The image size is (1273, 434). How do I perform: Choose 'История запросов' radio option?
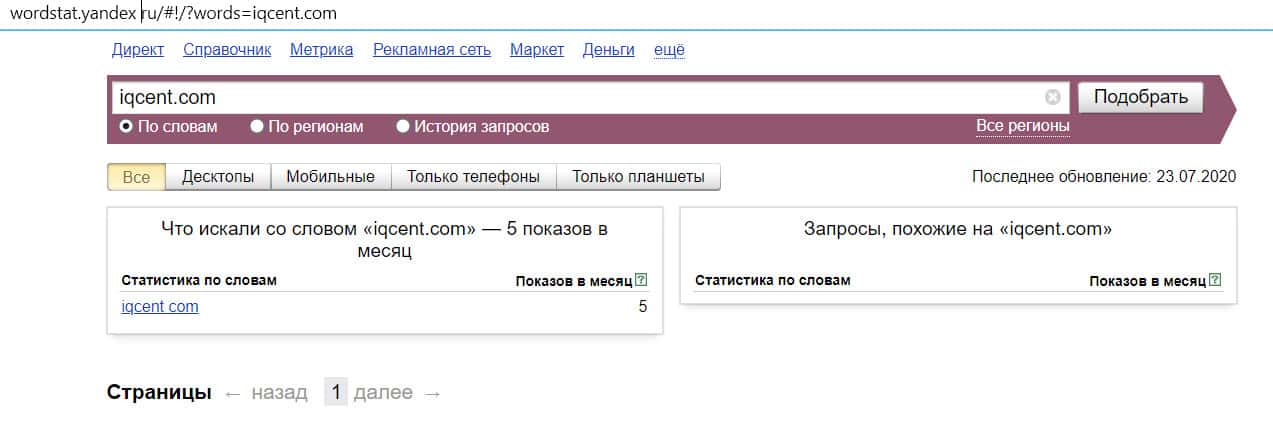(403, 127)
